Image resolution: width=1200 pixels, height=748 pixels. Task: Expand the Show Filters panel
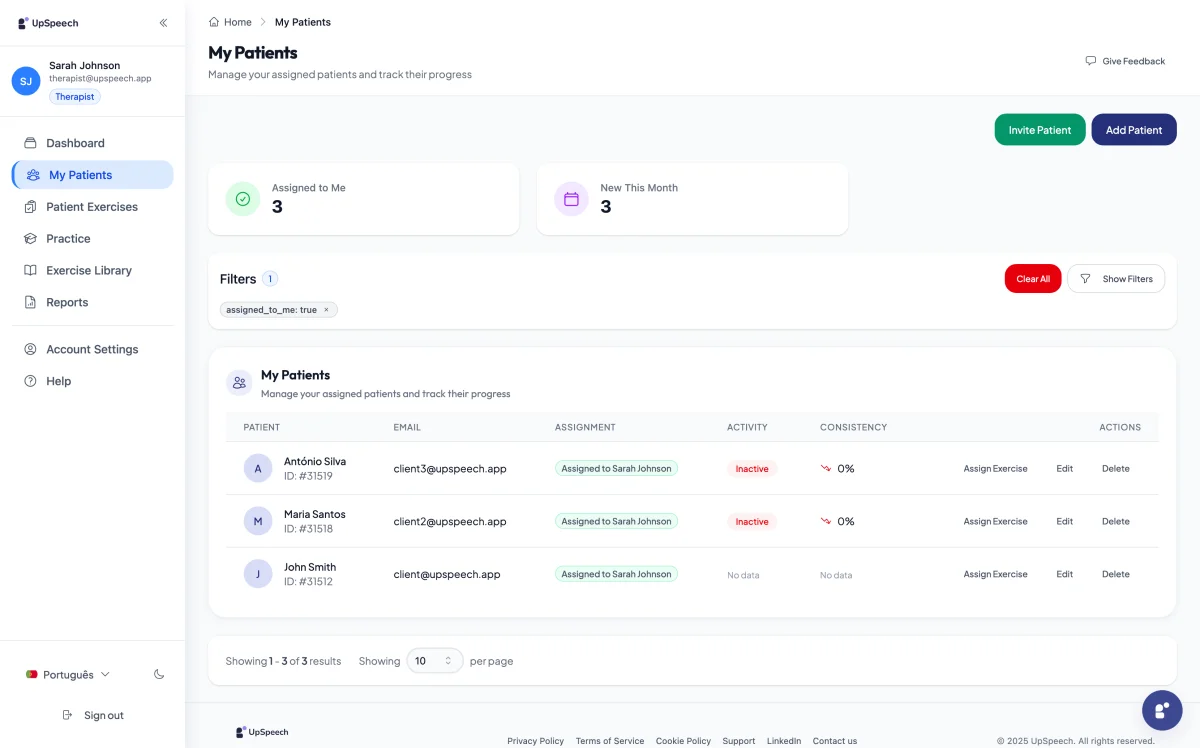click(x=1116, y=279)
